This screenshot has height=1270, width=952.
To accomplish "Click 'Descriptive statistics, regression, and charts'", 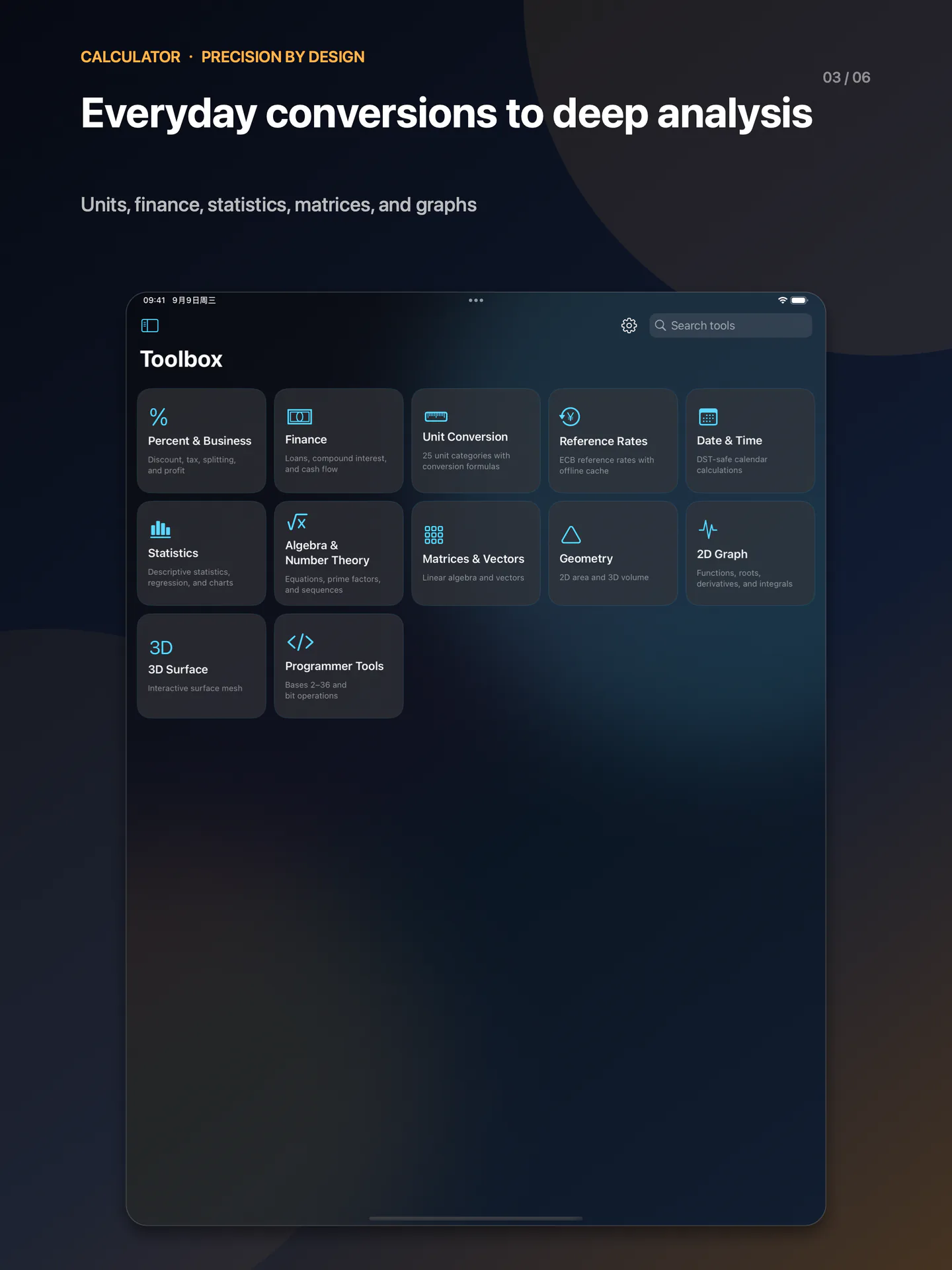I will tap(190, 577).
